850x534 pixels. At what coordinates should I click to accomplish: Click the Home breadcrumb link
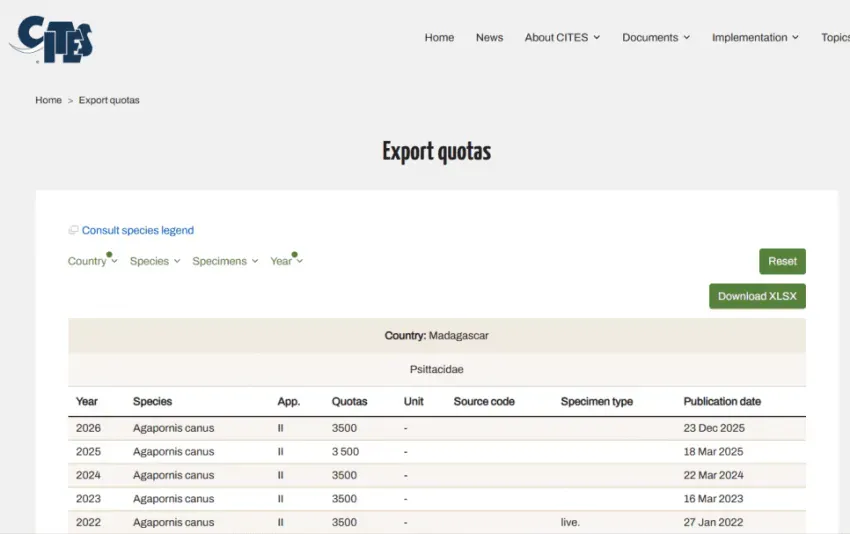point(48,100)
